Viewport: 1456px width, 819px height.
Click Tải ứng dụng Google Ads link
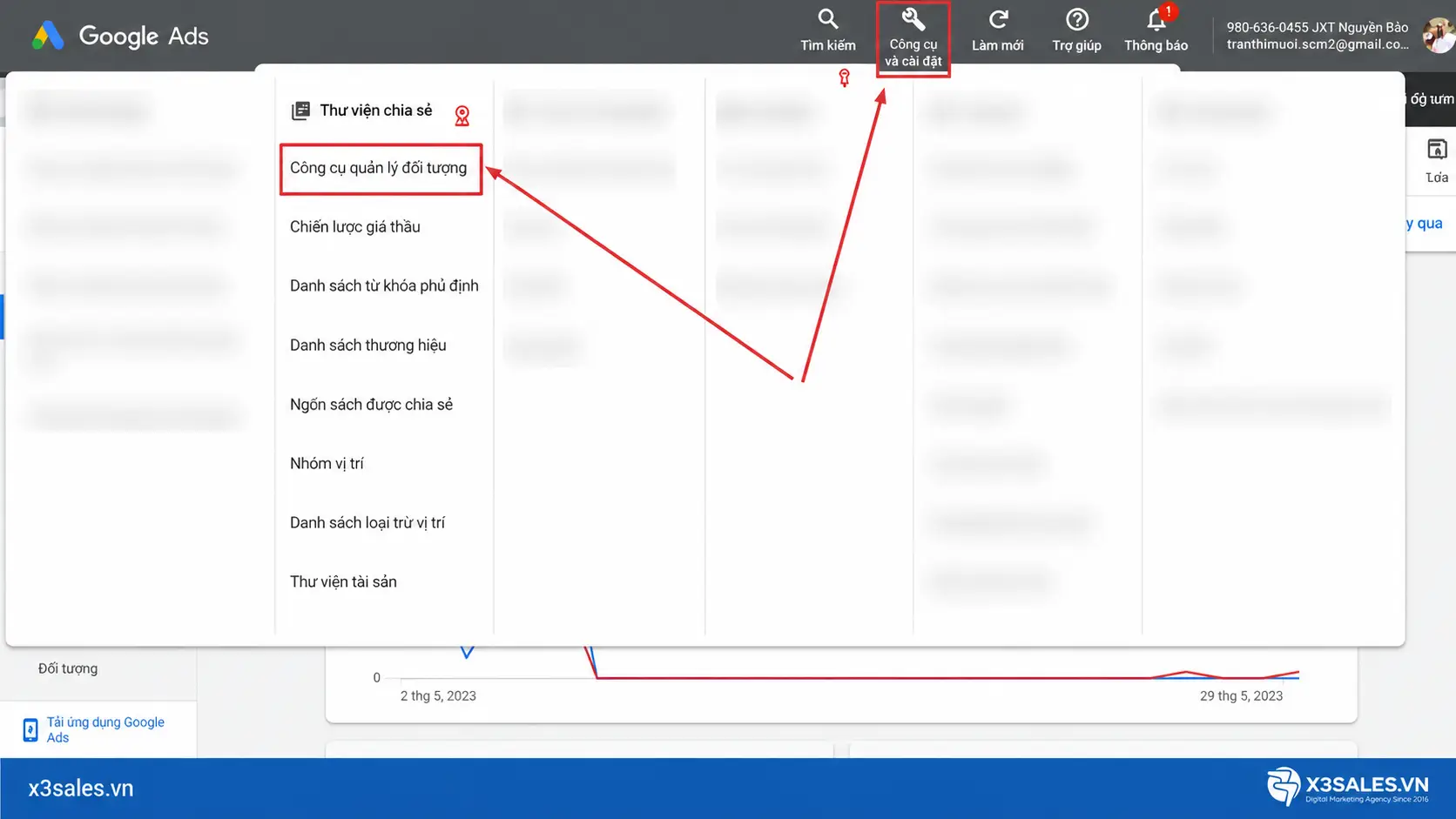(105, 729)
